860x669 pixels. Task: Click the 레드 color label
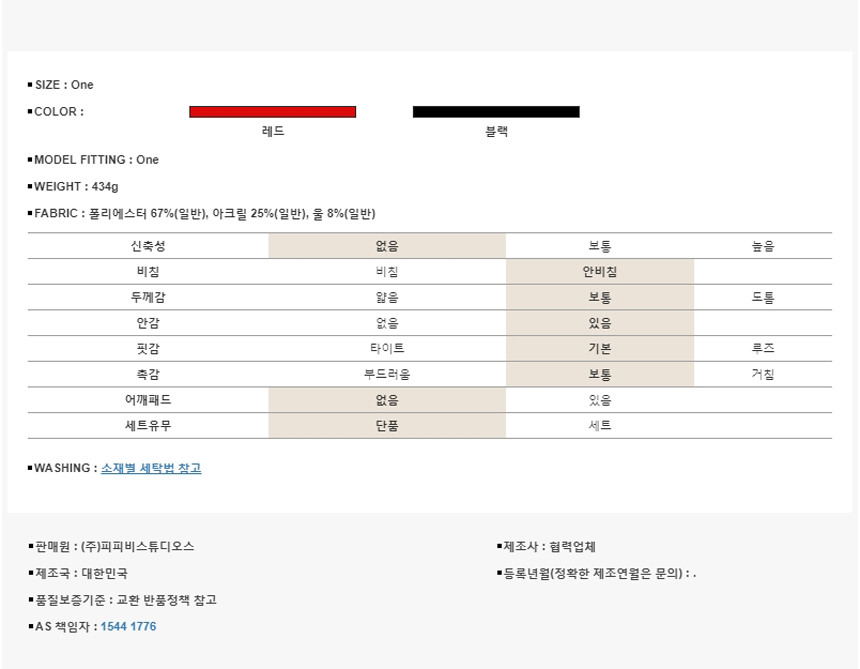(272, 132)
